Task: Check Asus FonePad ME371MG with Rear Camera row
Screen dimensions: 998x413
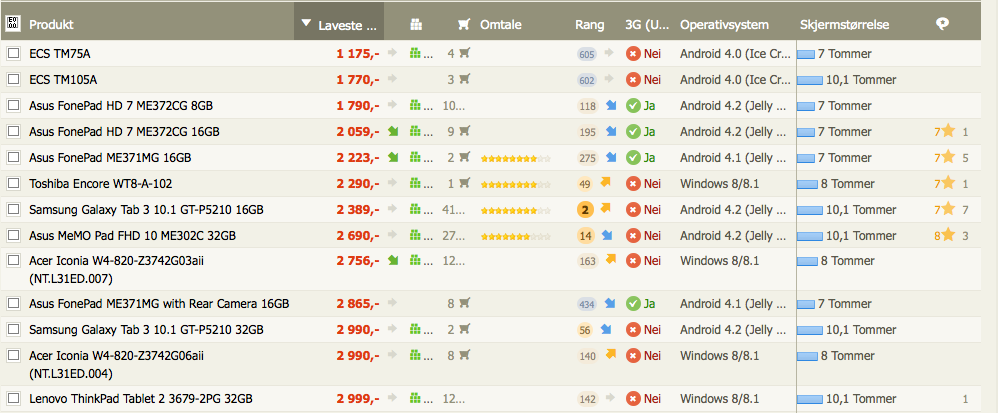Action: click(13, 304)
